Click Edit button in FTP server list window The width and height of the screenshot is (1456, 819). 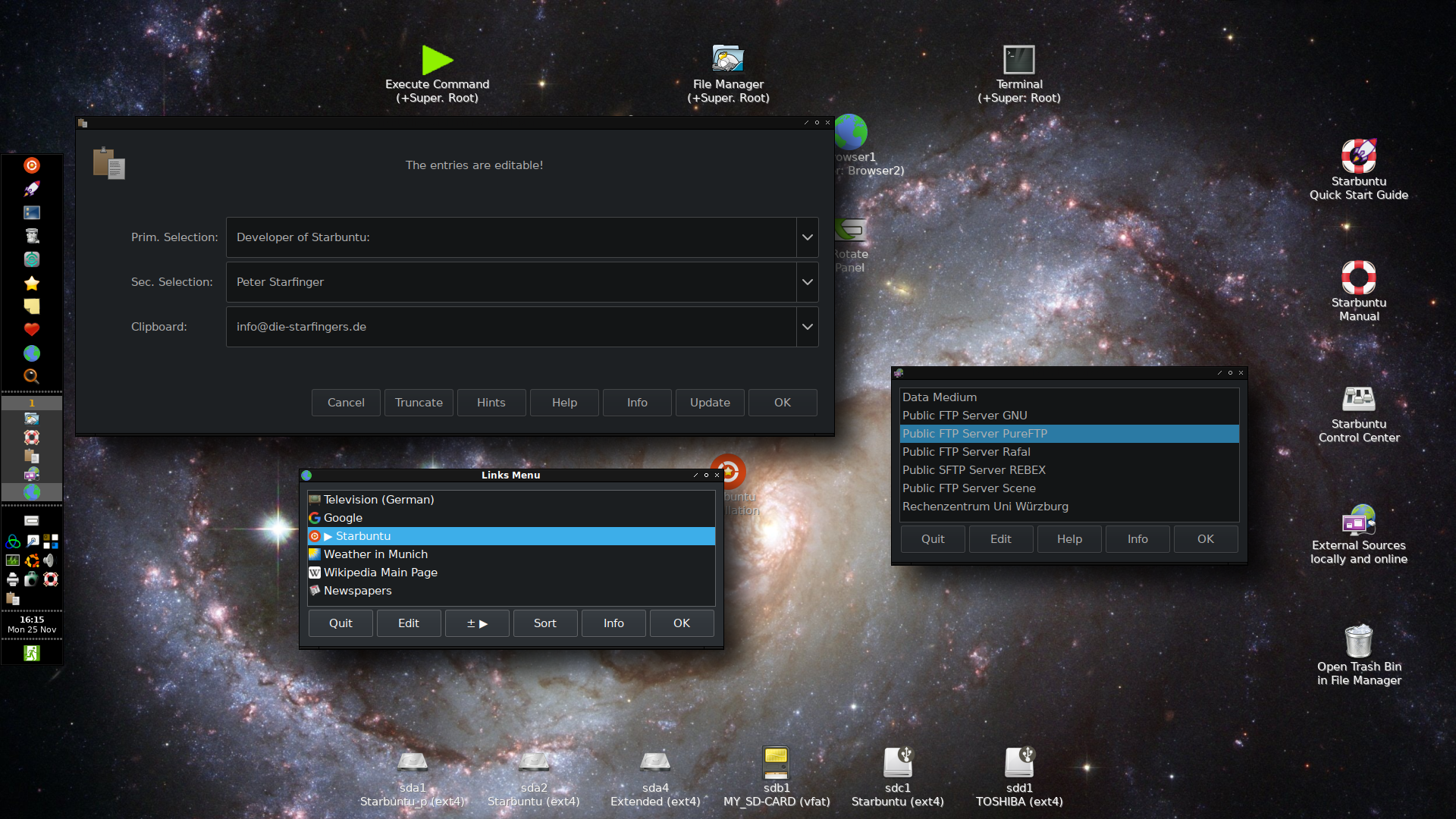tap(1001, 539)
